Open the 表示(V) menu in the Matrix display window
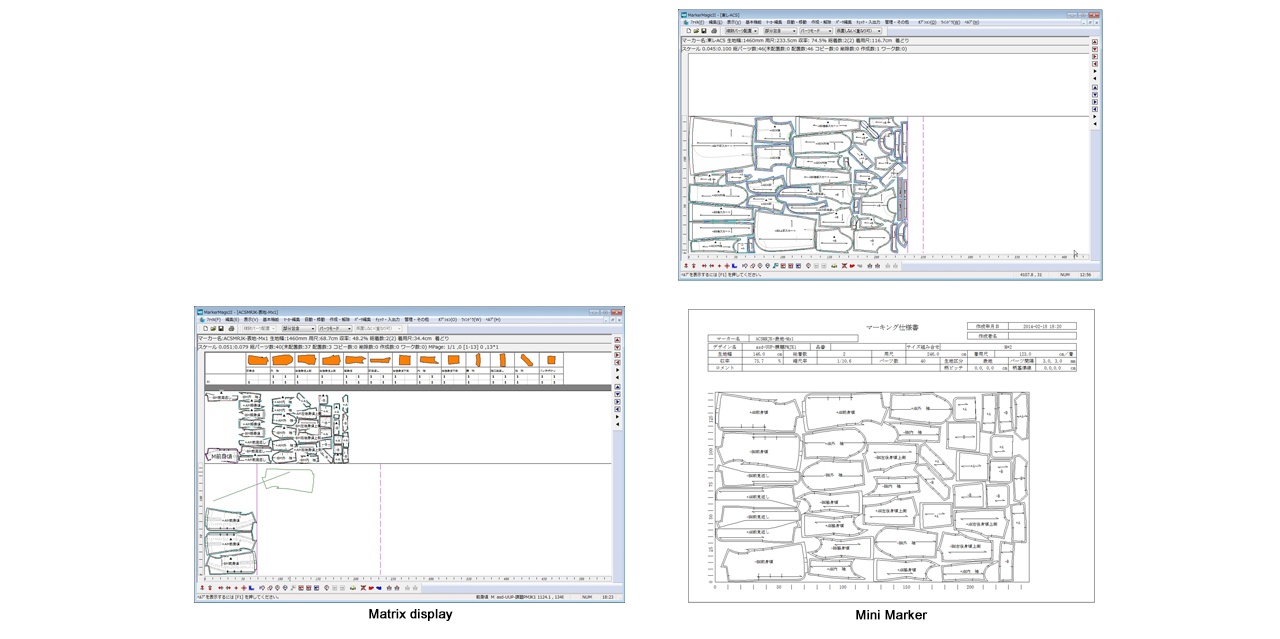The height and width of the screenshot is (639, 1280). [250, 319]
